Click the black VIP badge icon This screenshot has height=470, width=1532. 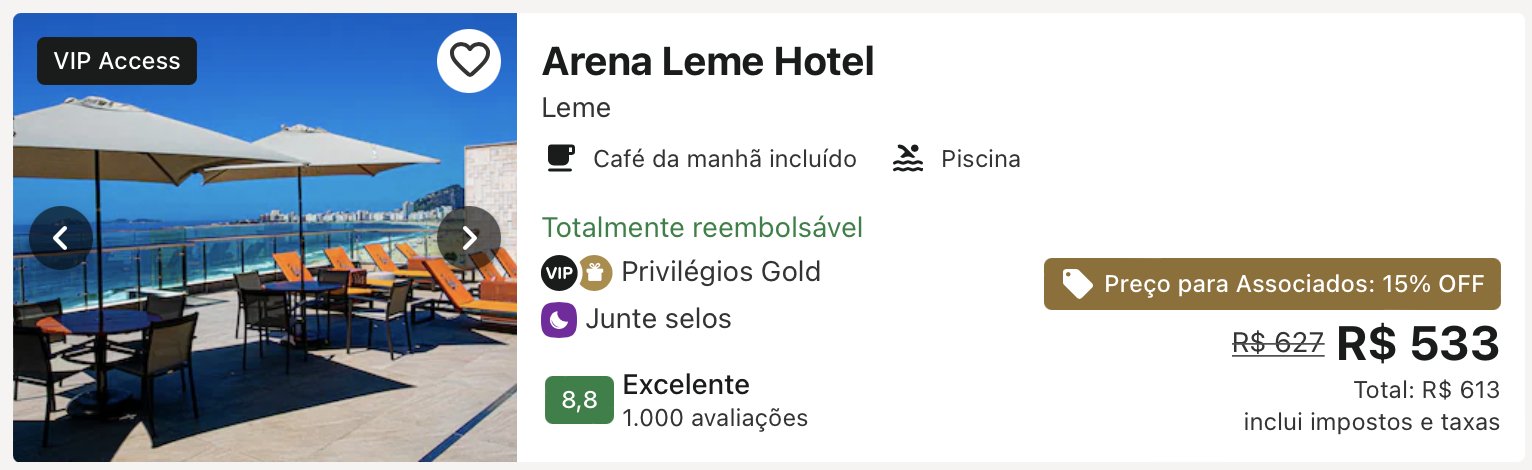tap(559, 272)
